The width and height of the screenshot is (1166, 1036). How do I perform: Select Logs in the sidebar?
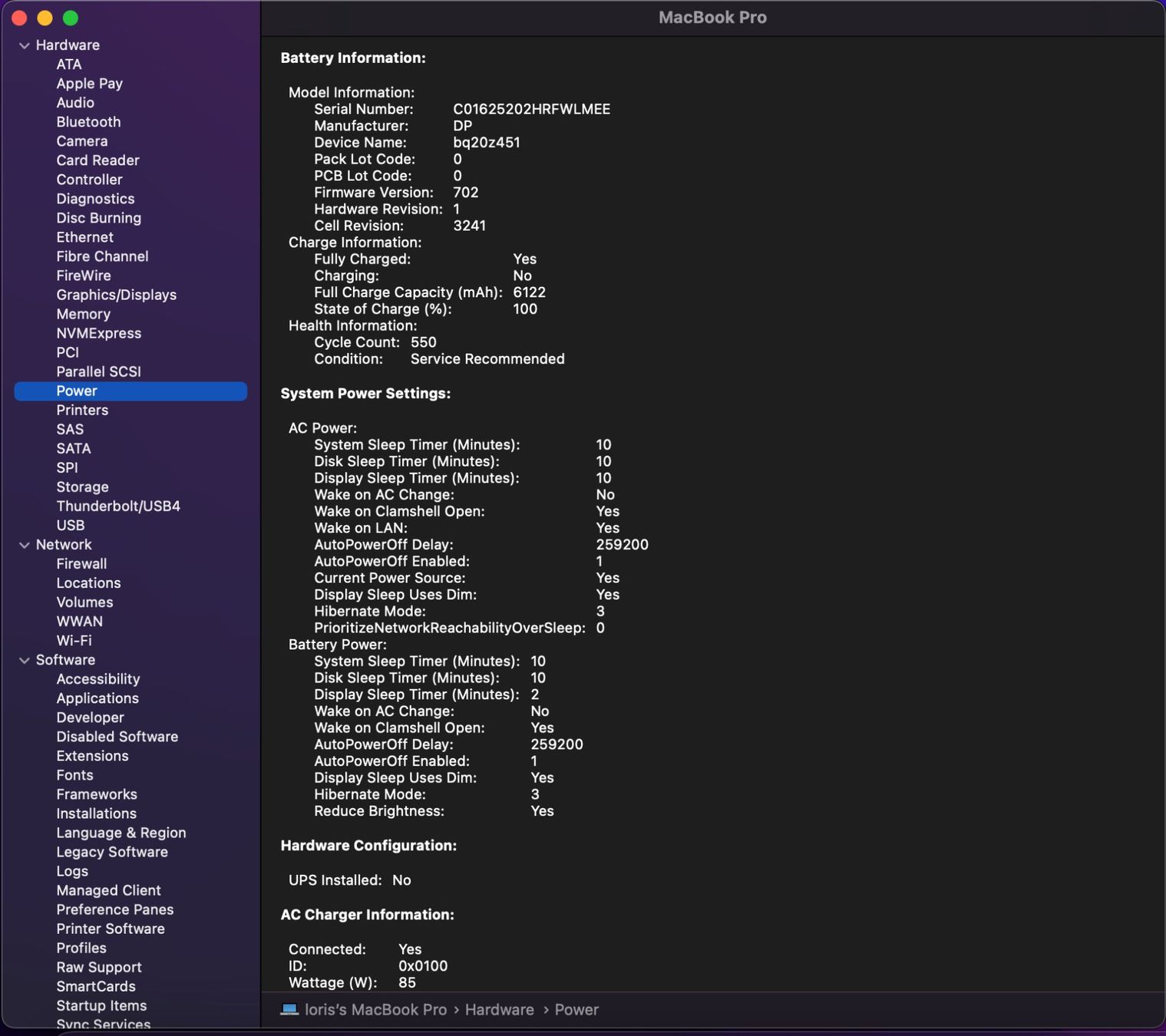(72, 871)
